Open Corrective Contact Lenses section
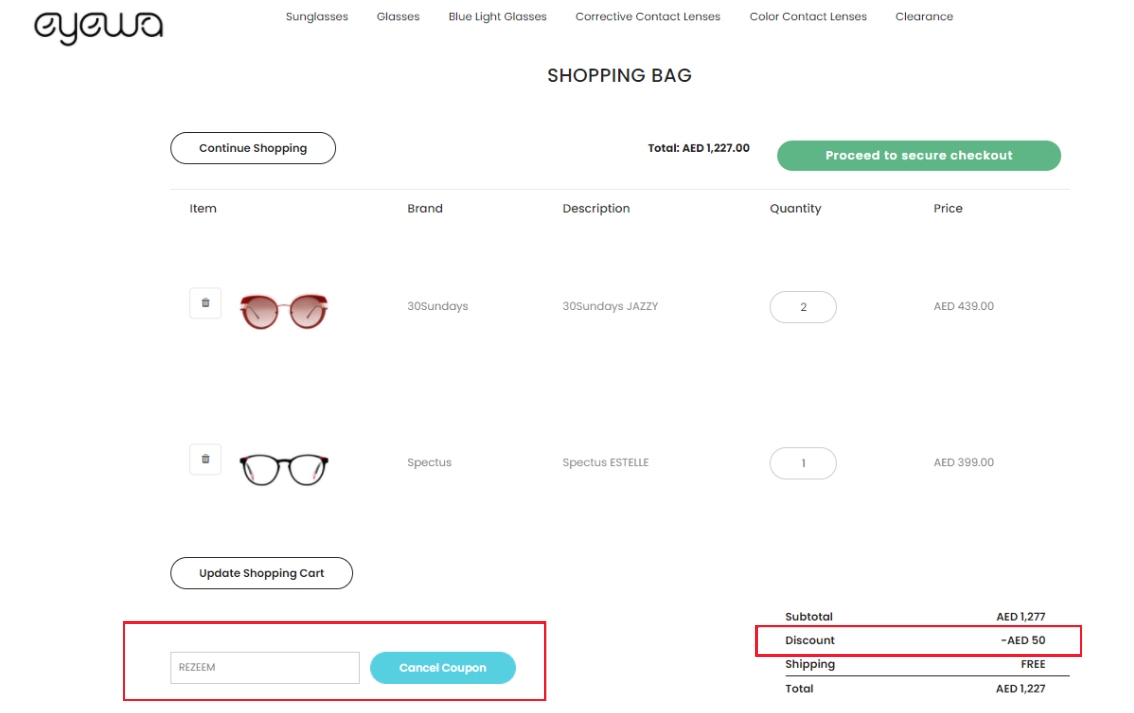The image size is (1134, 713). [x=647, y=16]
